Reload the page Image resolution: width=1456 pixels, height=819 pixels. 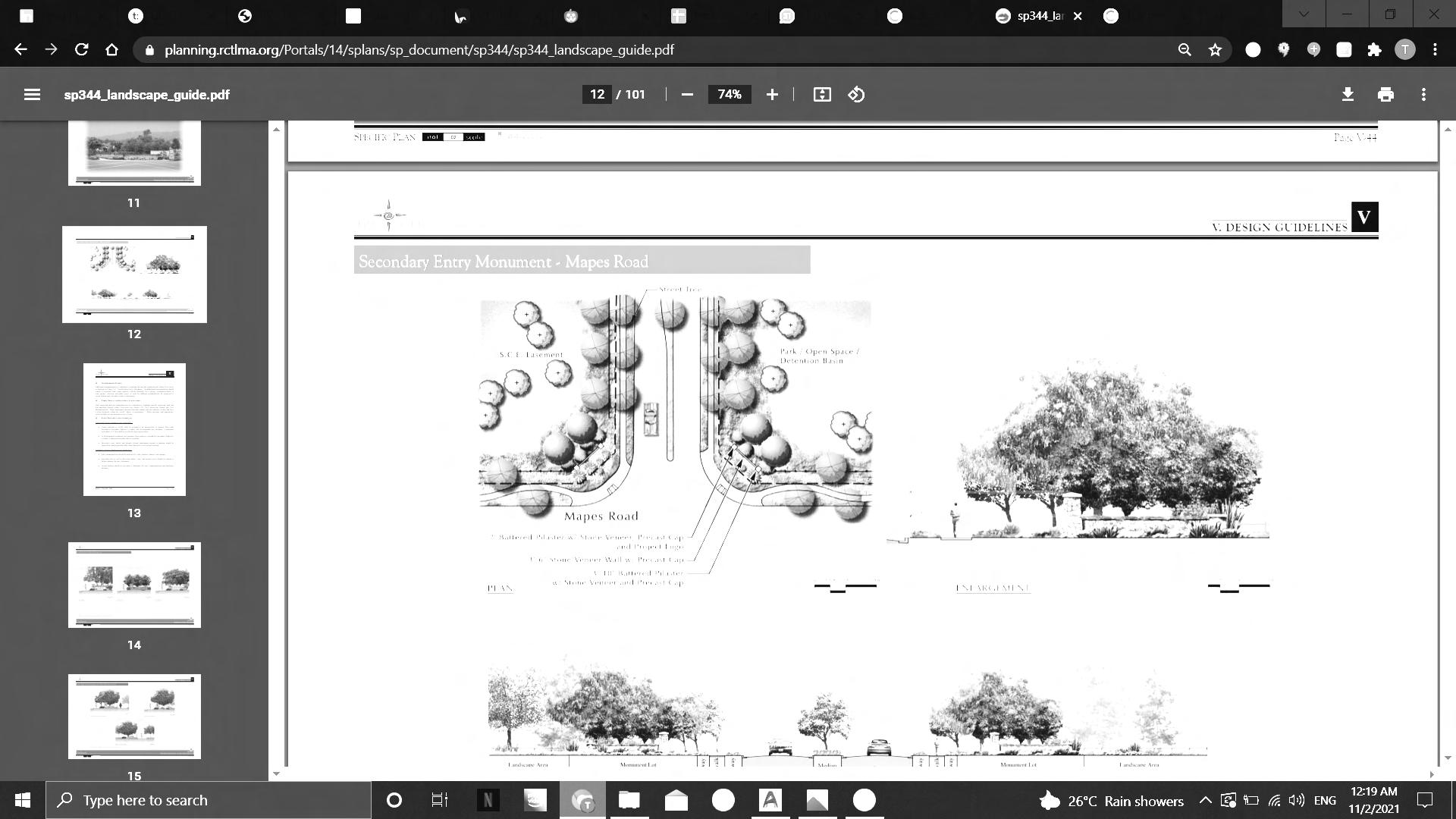[81, 50]
